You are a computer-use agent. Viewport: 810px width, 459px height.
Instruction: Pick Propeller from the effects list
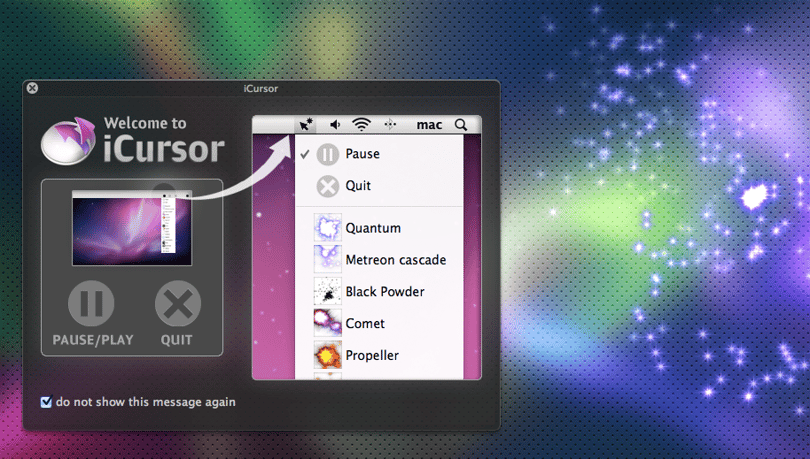[x=372, y=356]
